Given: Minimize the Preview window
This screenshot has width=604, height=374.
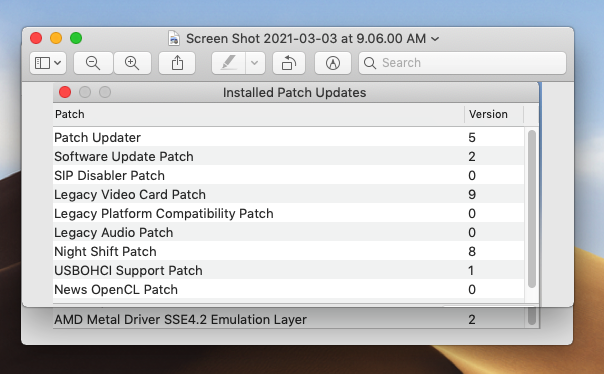Looking at the screenshot, I should [56, 38].
